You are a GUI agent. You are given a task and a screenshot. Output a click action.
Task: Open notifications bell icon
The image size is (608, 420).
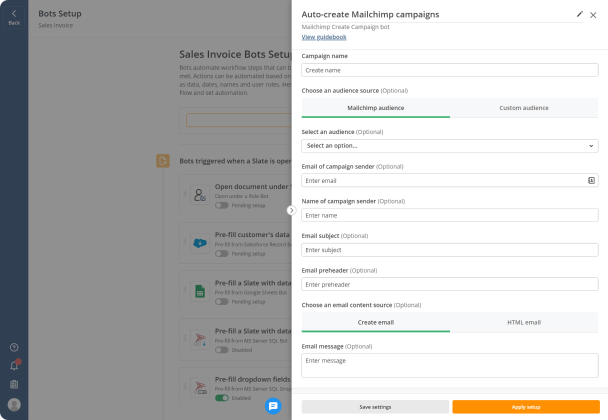[x=14, y=366]
